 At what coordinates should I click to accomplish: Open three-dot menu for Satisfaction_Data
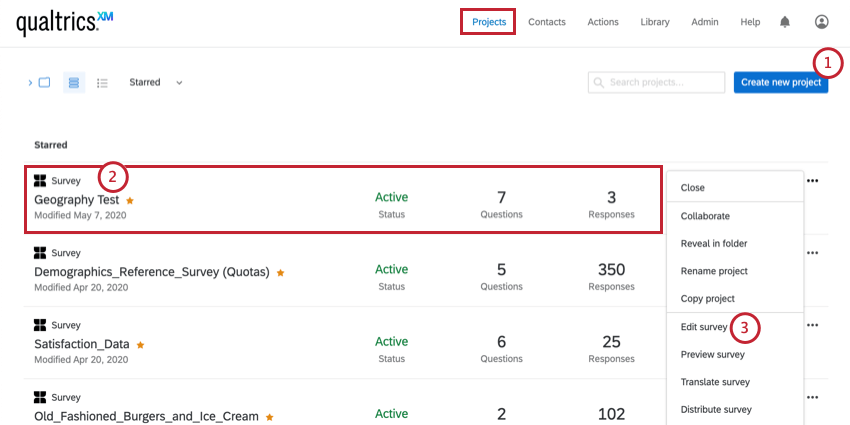pyautogui.click(x=812, y=325)
